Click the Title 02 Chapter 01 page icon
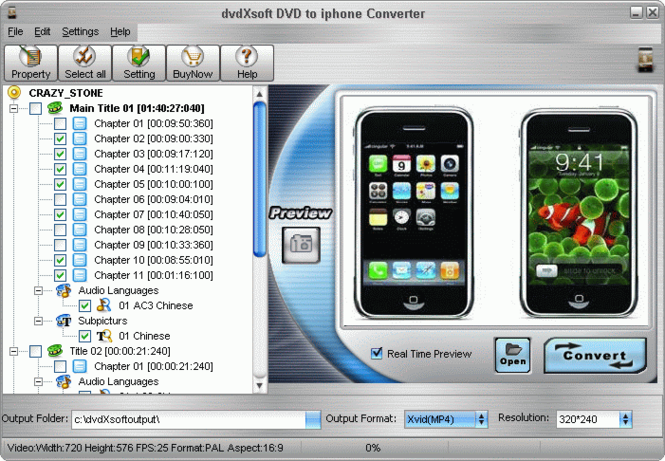 [79, 366]
